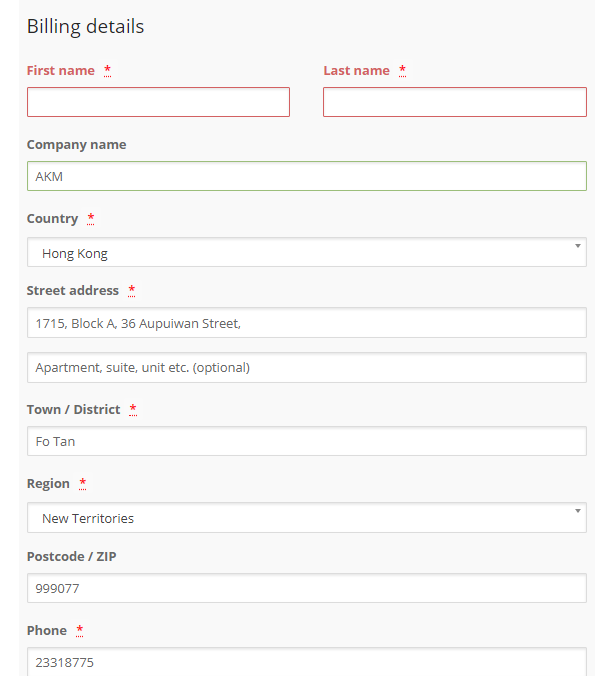Click the Street address field with 1715, Block A

tap(306, 323)
